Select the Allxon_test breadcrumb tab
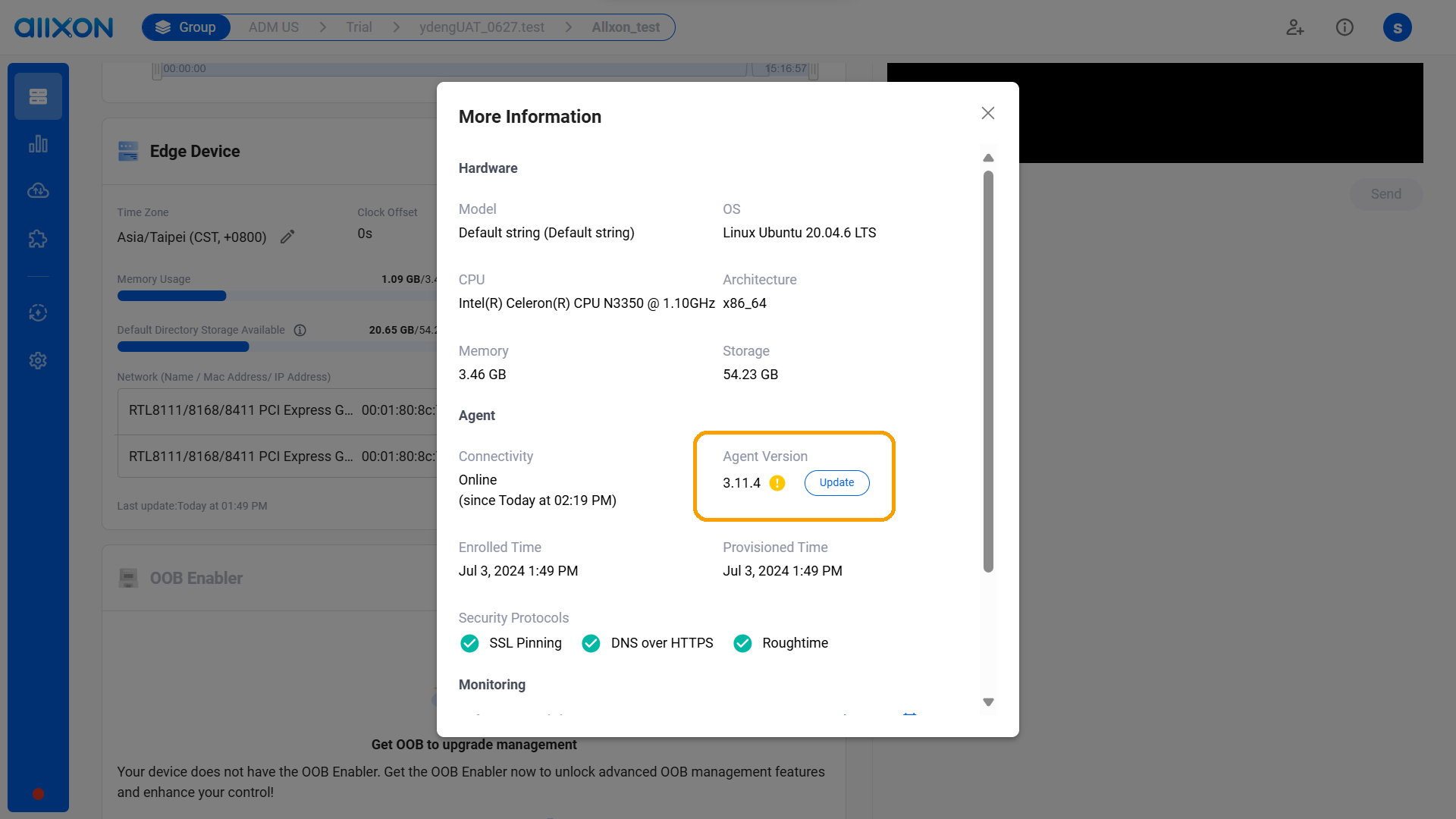 (x=626, y=27)
